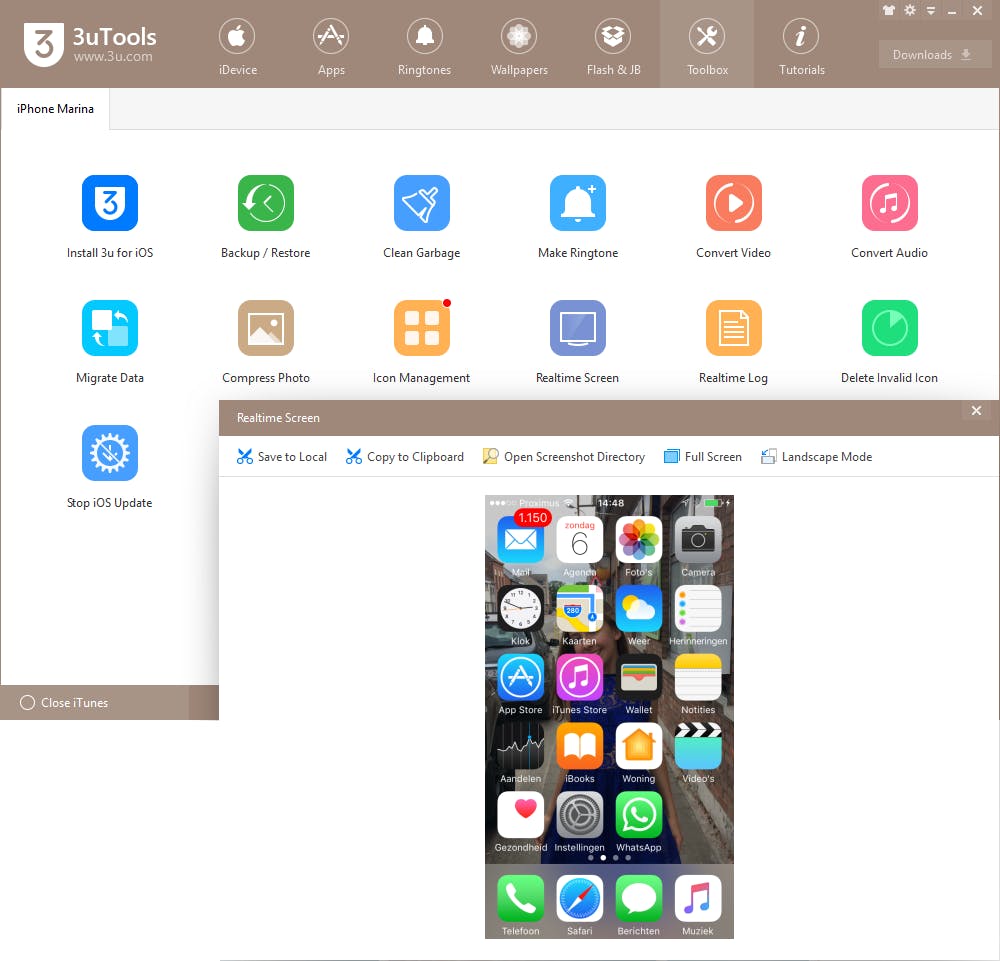The image size is (1000, 961).
Task: Open the Flash & JB section
Action: [613, 44]
